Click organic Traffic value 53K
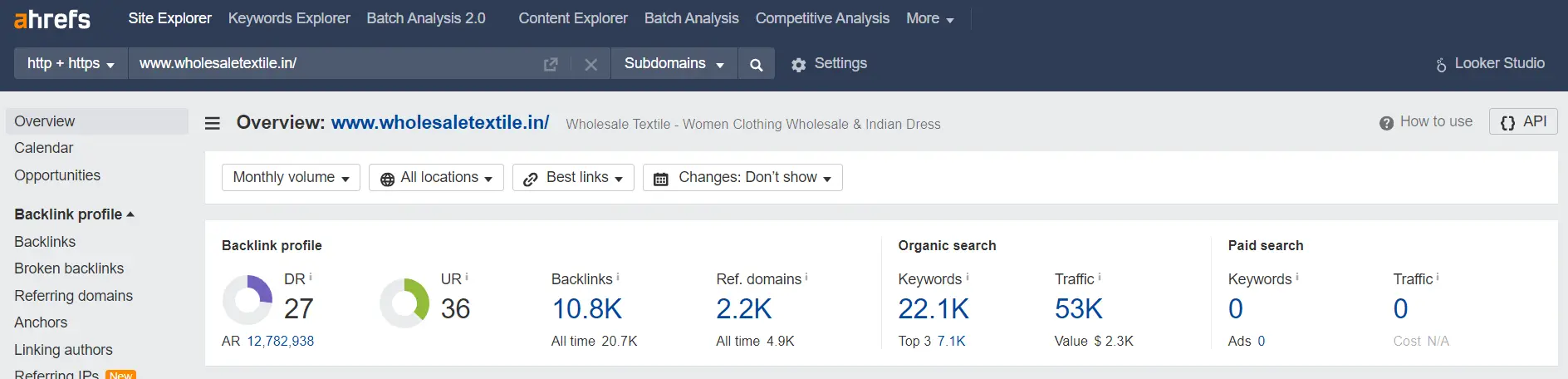 point(1079,309)
